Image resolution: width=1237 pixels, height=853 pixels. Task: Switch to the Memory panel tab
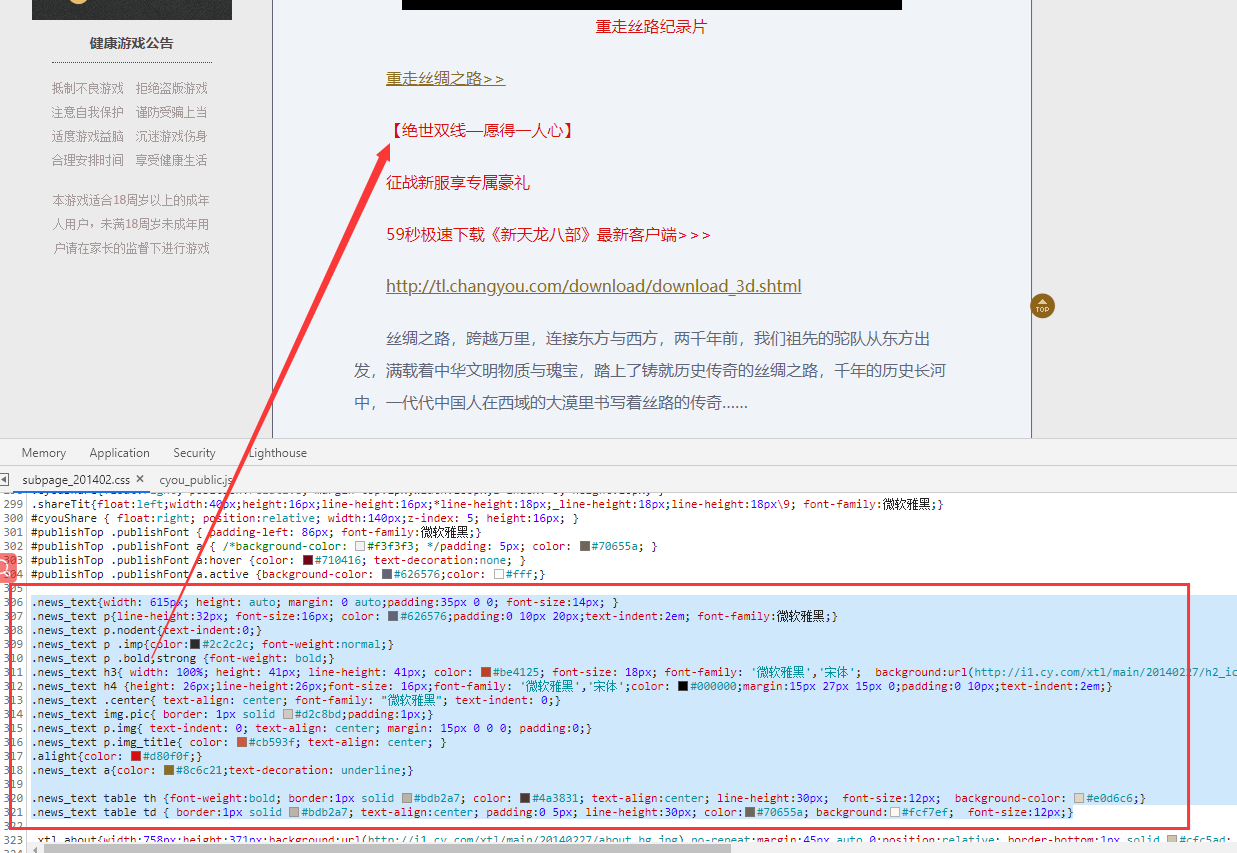click(x=44, y=453)
